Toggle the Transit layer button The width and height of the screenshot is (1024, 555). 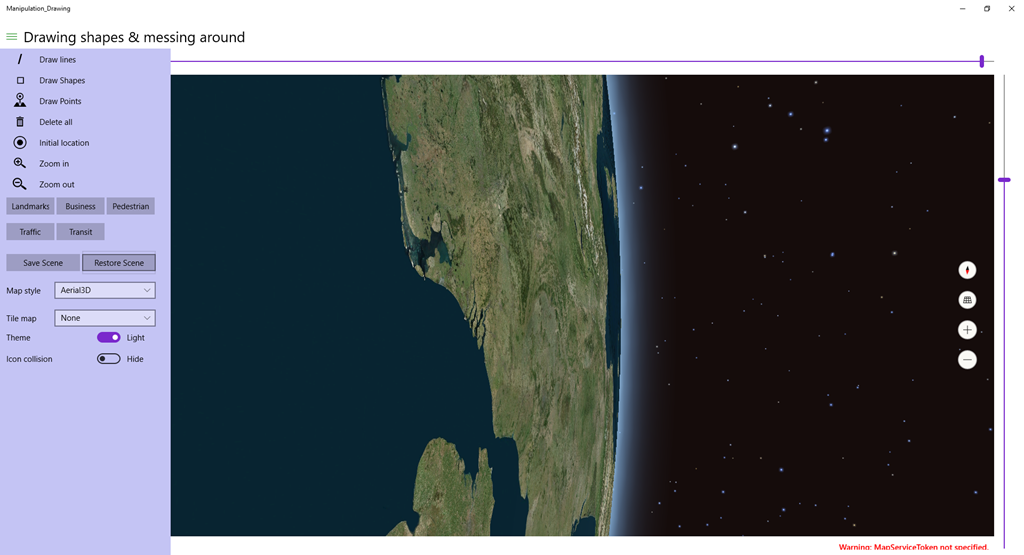[80, 232]
